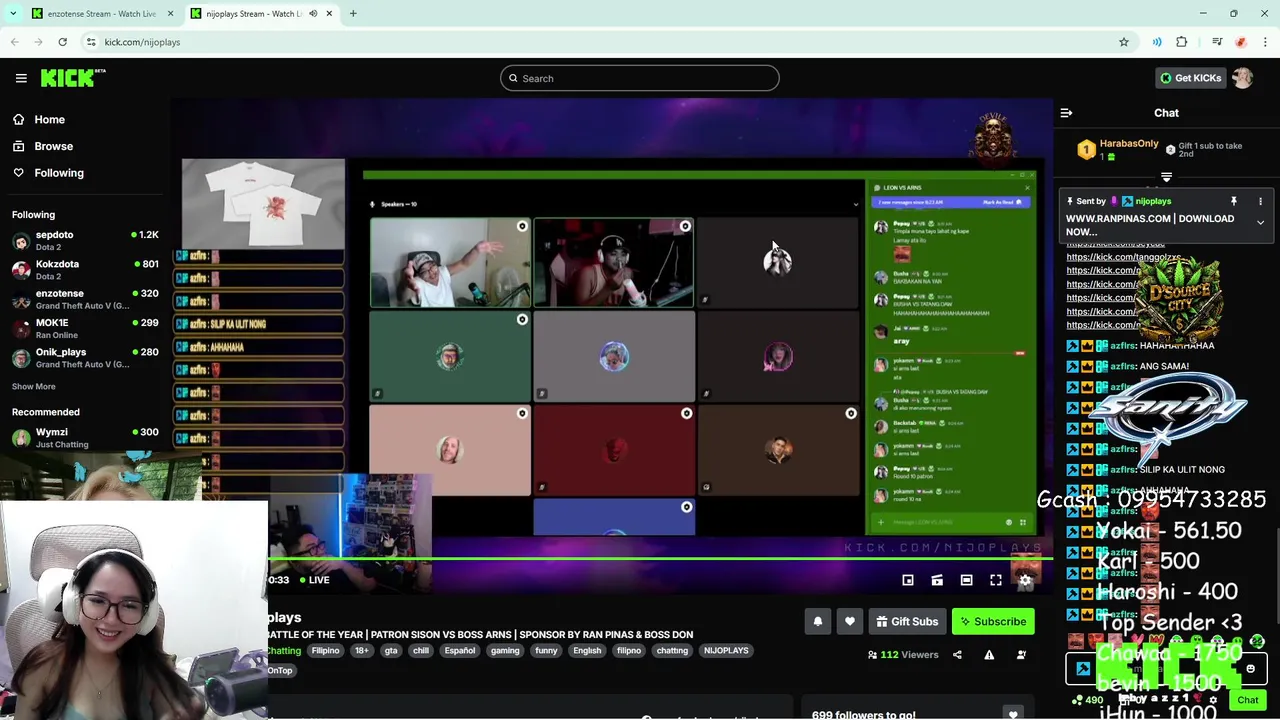Click the Gift Subs button

907,622
